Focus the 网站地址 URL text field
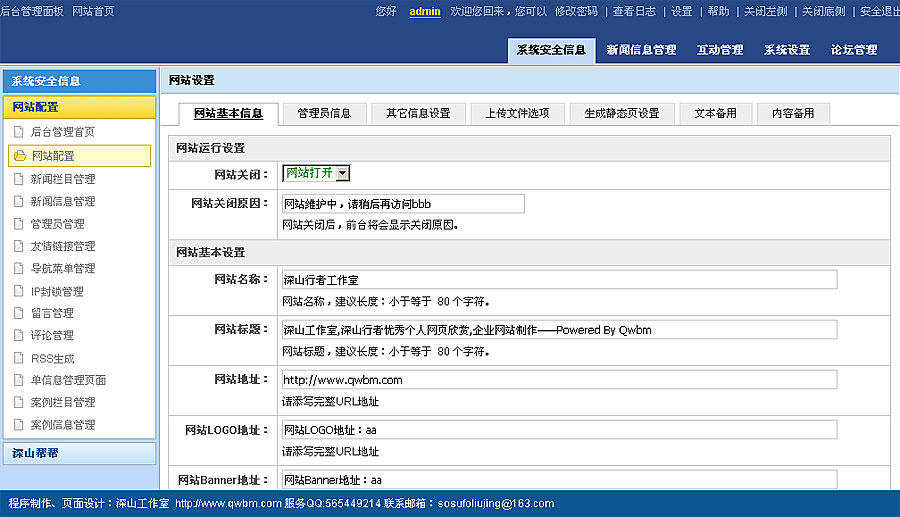 (558, 380)
